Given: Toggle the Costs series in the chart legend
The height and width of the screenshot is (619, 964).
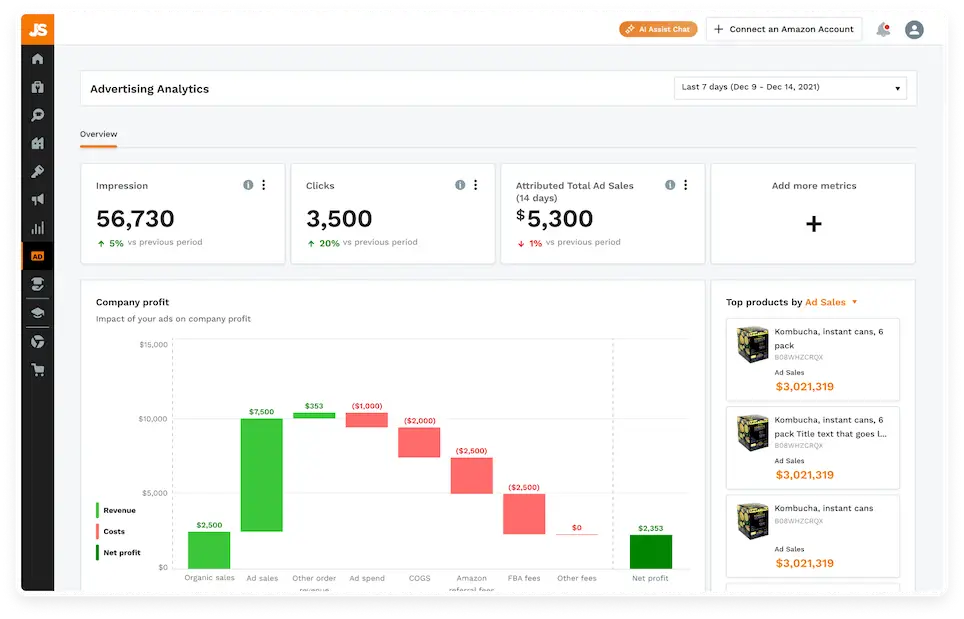Looking at the screenshot, I should coord(112,531).
